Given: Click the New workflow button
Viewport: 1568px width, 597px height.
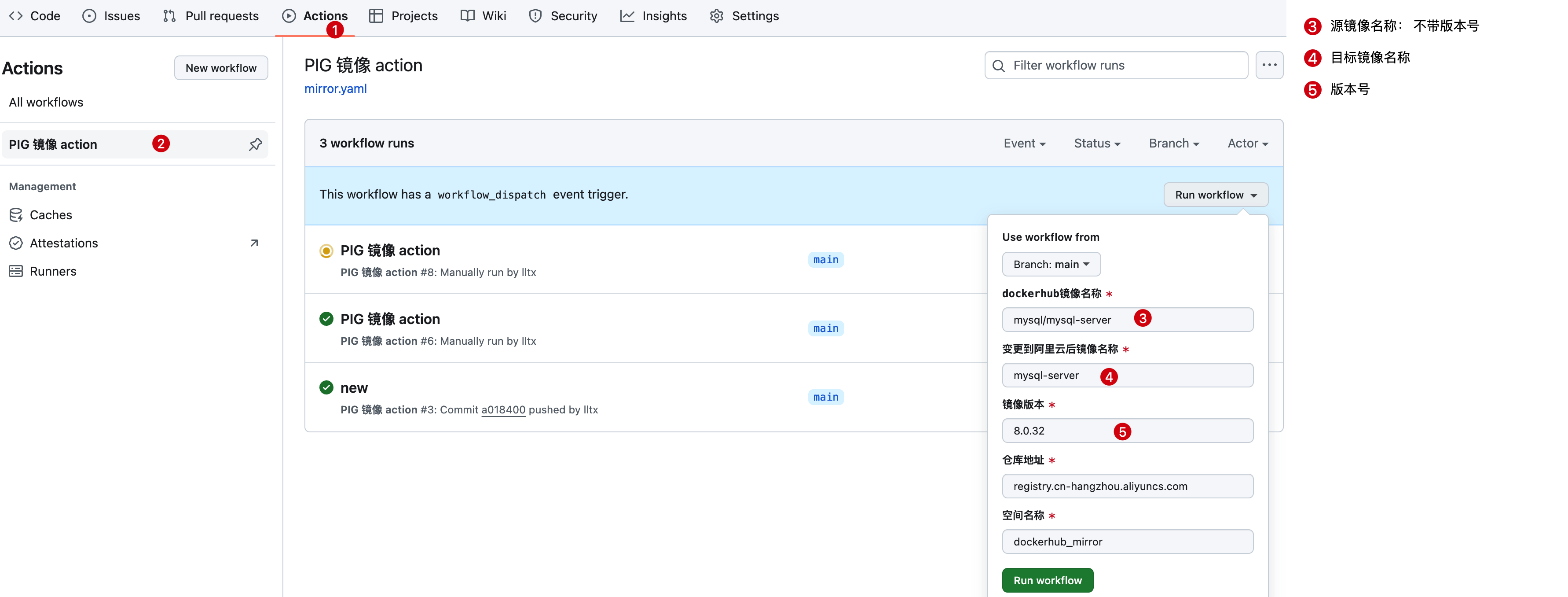Looking at the screenshot, I should click(x=221, y=68).
